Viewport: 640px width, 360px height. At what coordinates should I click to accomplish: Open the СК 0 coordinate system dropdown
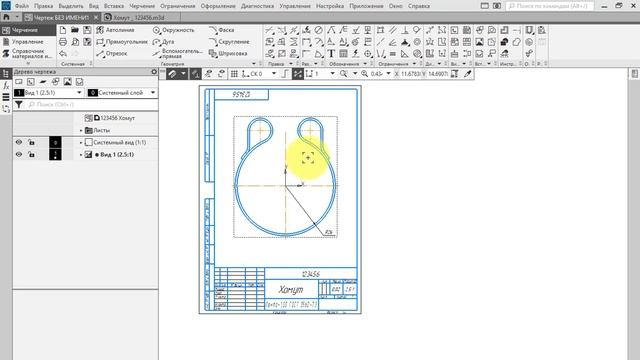[274, 74]
